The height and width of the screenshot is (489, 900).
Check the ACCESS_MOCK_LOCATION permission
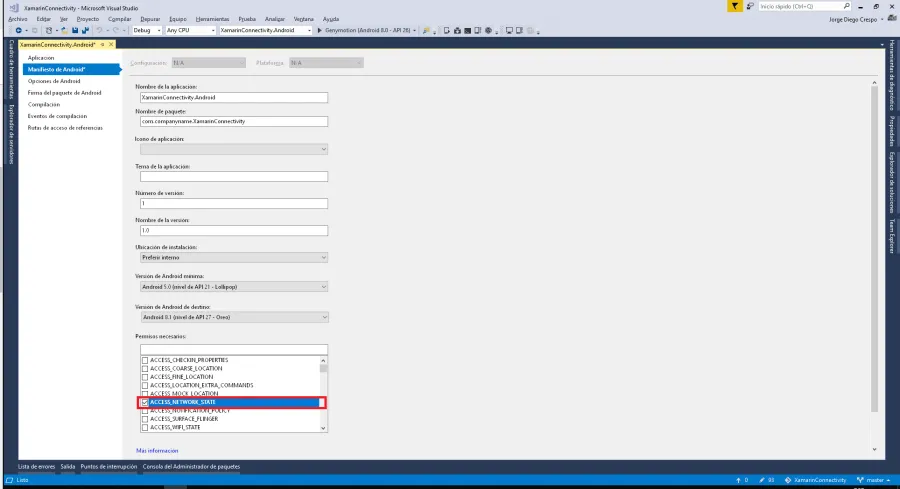145,394
